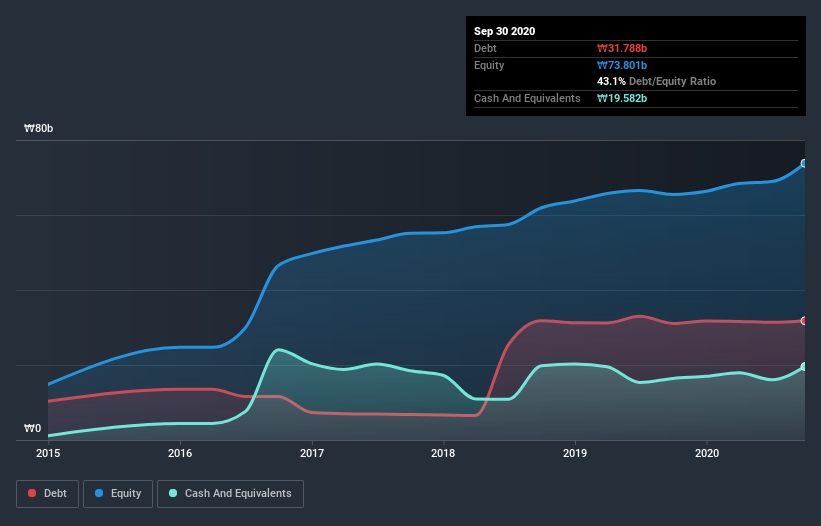Click the 2015 axis label
The height and width of the screenshot is (526, 821).
(x=48, y=453)
